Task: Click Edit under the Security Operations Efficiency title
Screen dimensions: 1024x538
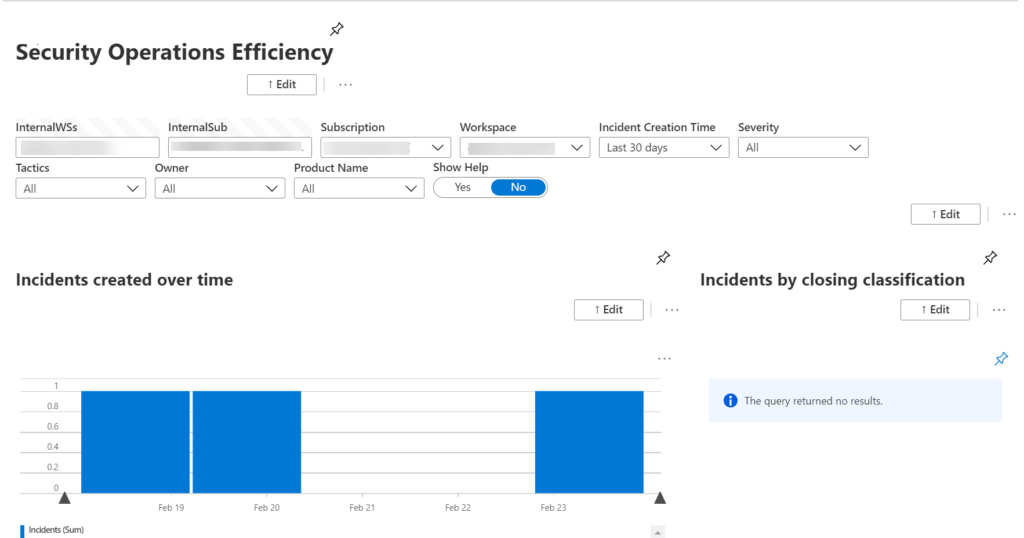Action: (281, 84)
